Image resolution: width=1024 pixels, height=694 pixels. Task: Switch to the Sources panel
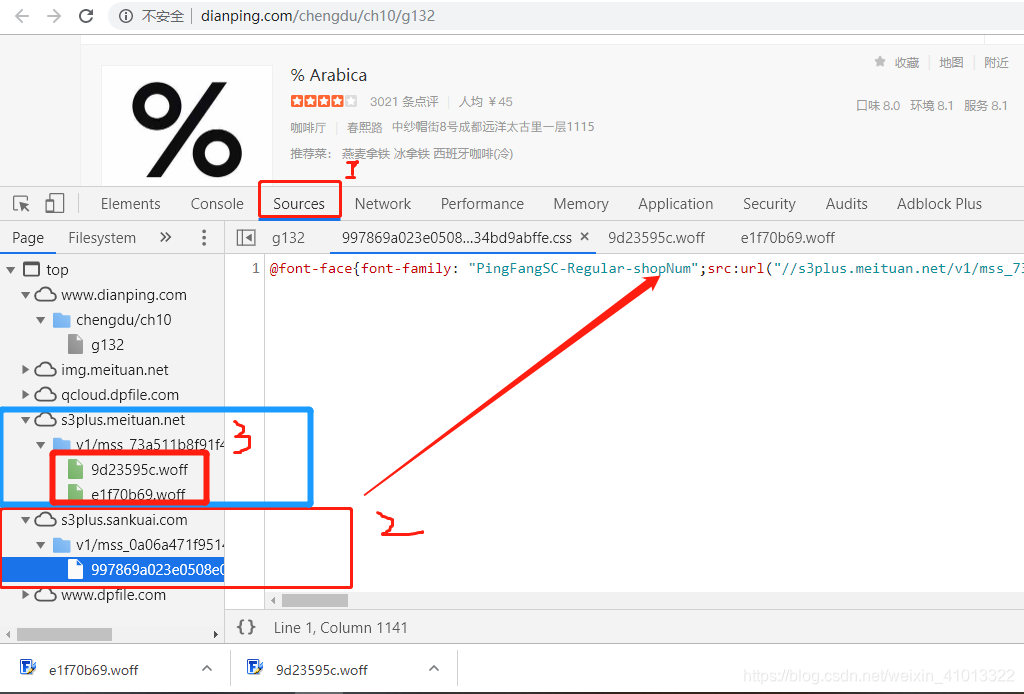pyautogui.click(x=299, y=204)
